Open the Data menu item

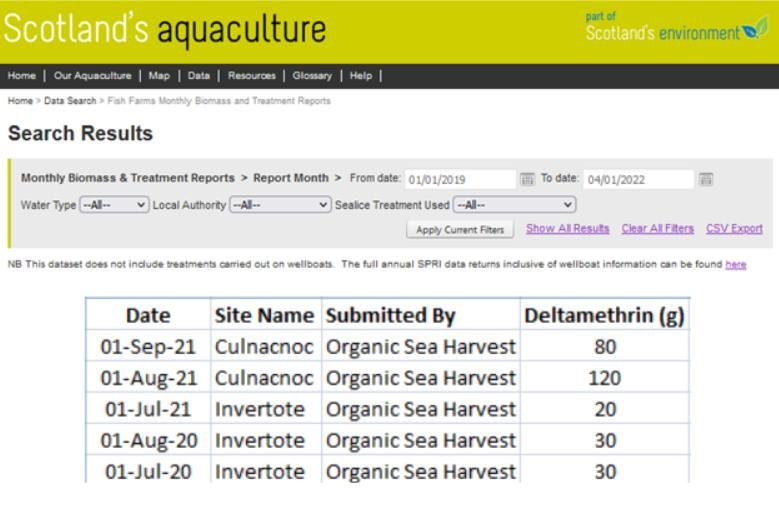tap(198, 76)
